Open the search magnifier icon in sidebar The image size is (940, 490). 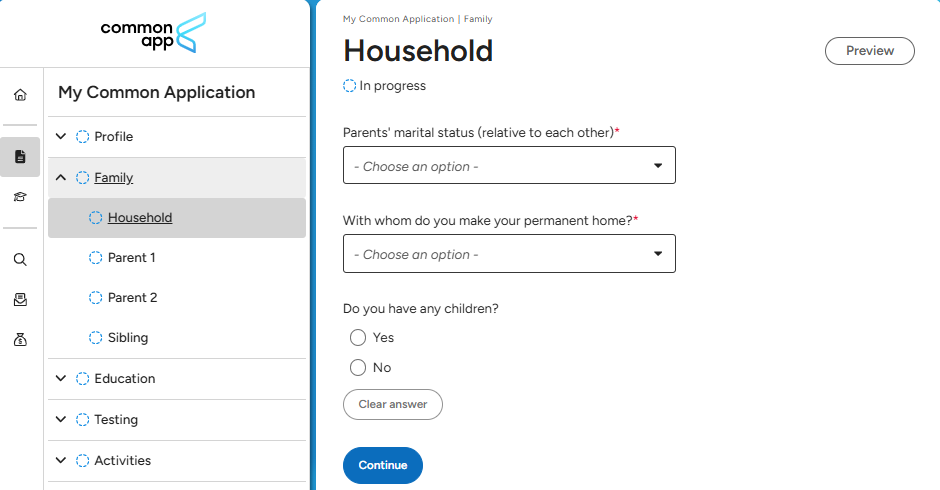tap(20, 259)
